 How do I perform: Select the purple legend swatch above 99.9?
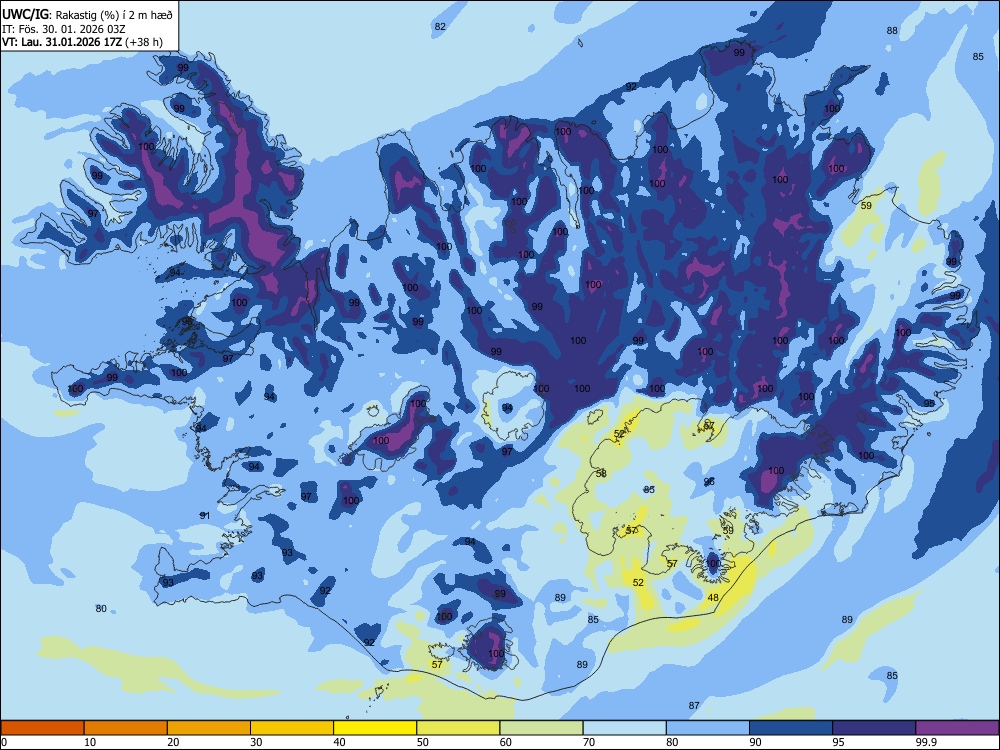click(x=957, y=728)
